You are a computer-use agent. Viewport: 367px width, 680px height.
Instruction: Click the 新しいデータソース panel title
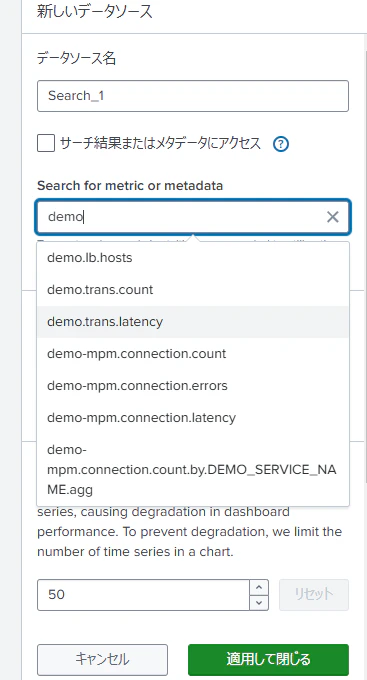(95, 12)
